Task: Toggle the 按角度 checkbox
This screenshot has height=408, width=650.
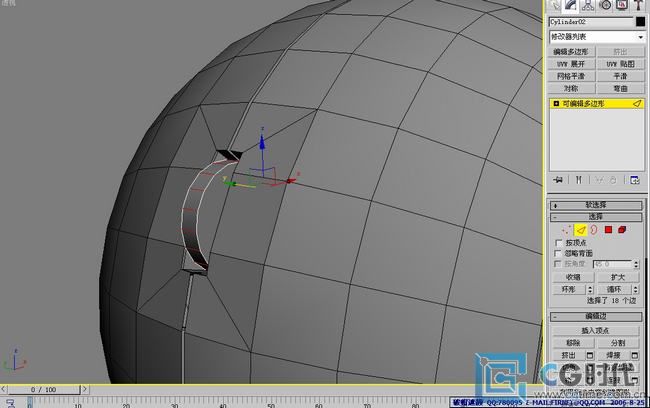Action: coord(558,264)
